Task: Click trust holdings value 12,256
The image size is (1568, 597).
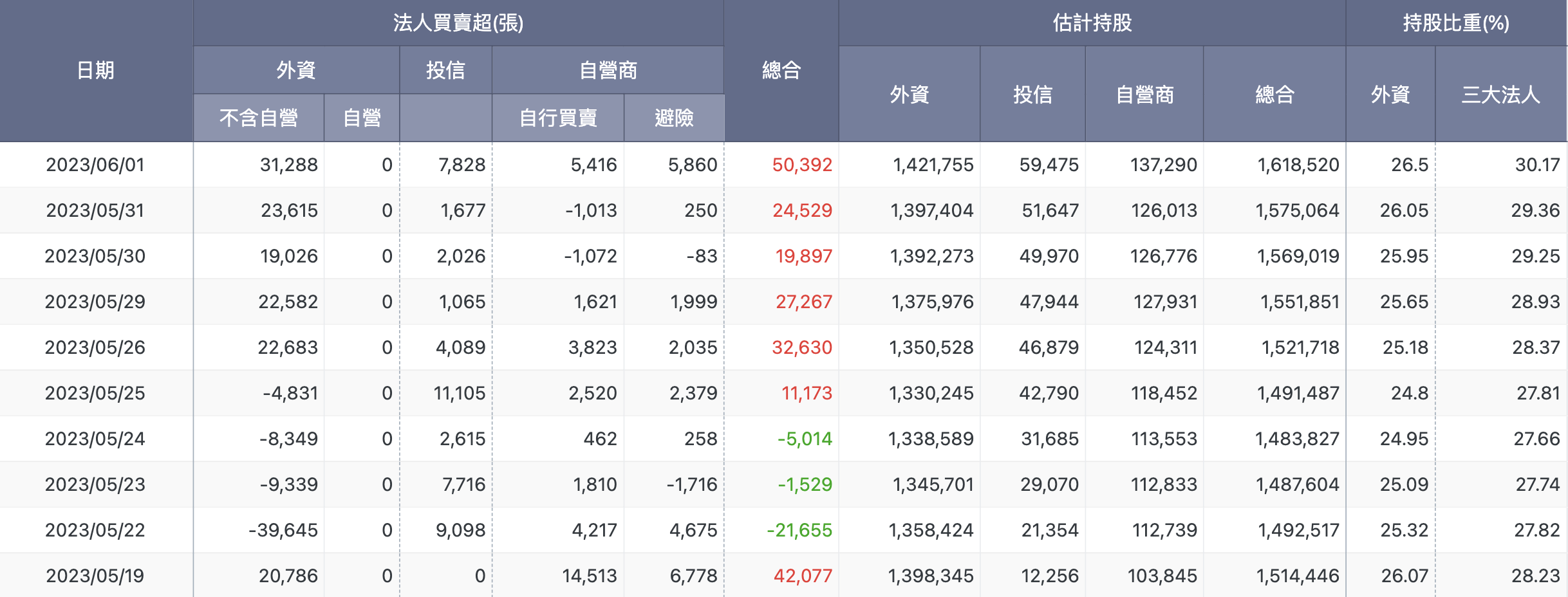Action: pyautogui.click(x=1050, y=576)
